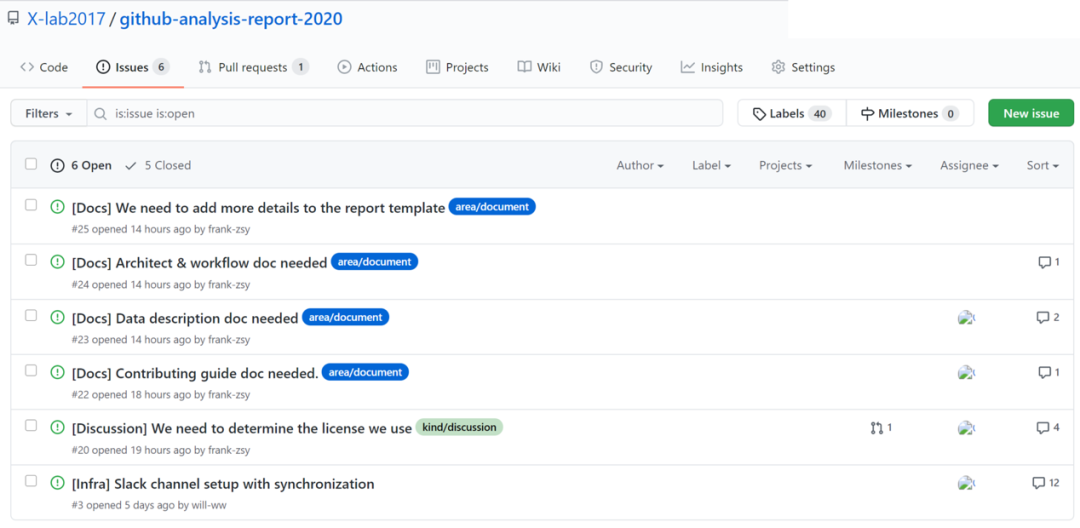Check the license discussion issue box
The width and height of the screenshot is (1080, 528).
pyautogui.click(x=31, y=425)
